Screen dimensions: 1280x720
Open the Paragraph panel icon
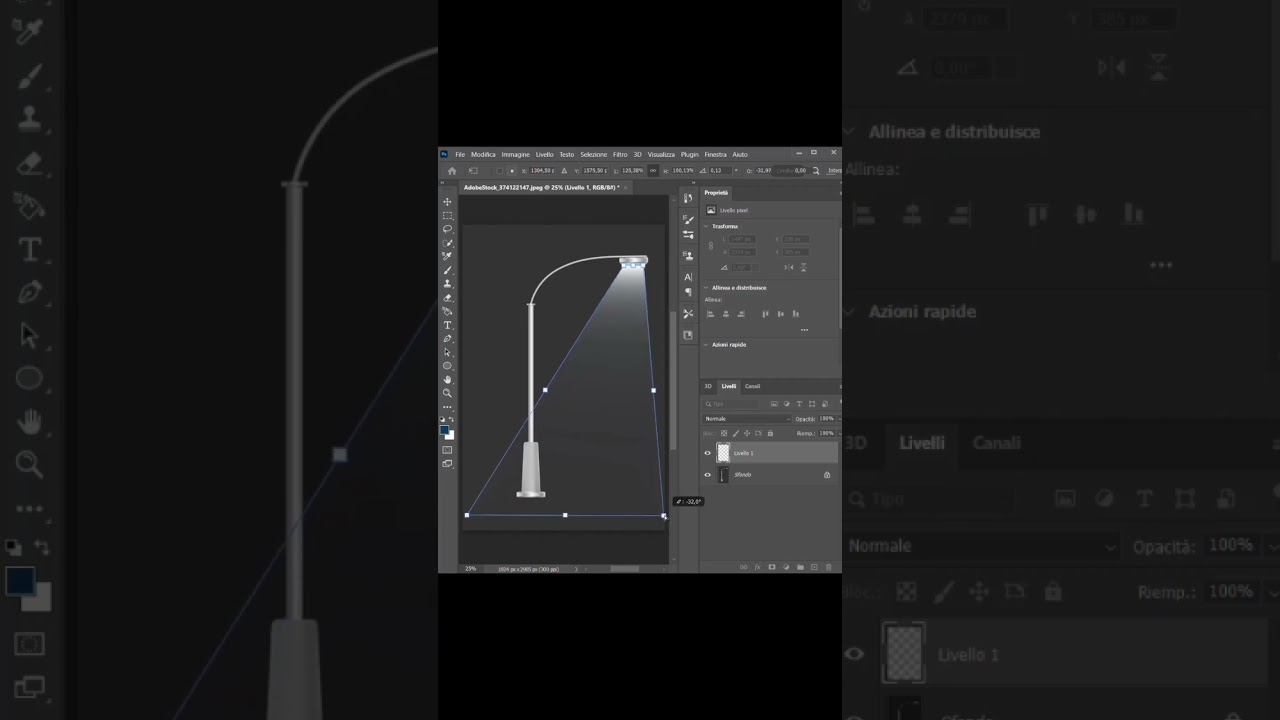688,292
